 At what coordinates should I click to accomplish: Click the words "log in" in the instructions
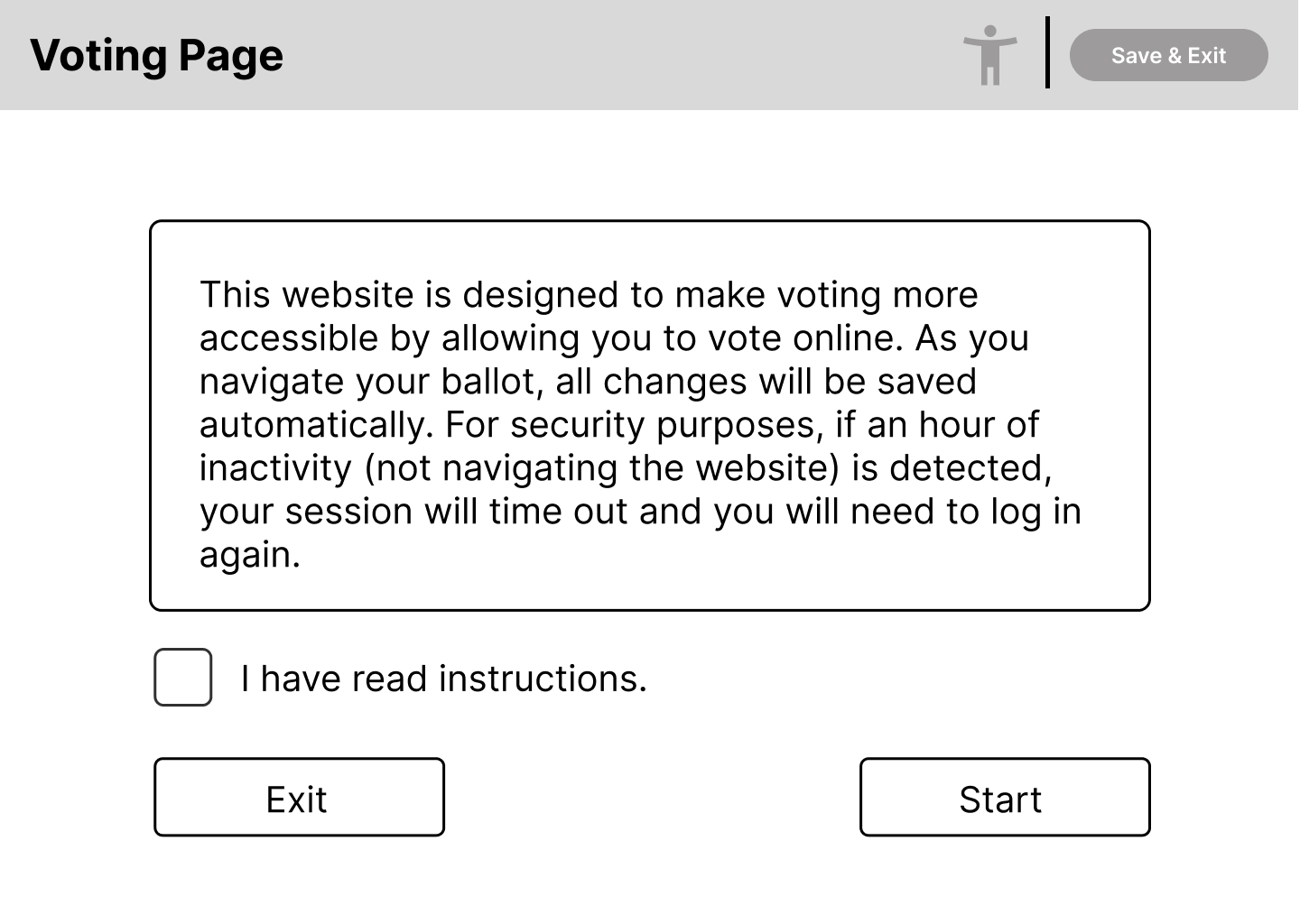(1035, 512)
